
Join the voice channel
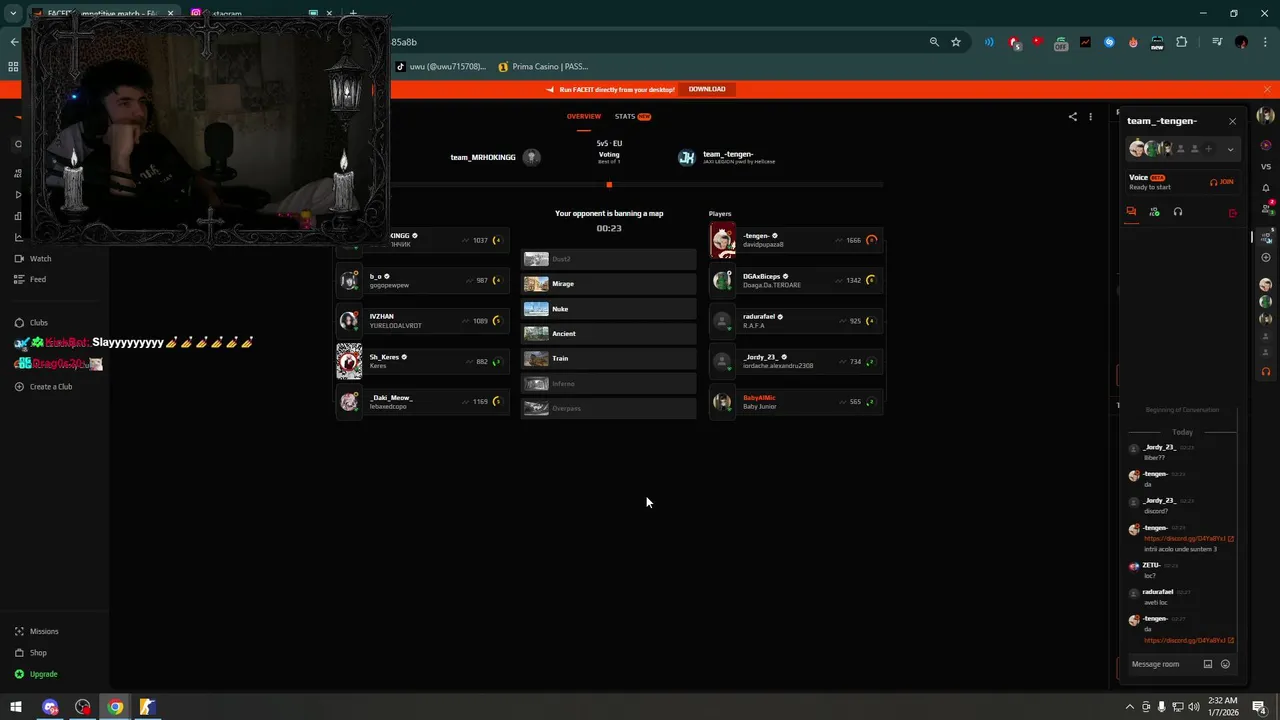[1221, 182]
